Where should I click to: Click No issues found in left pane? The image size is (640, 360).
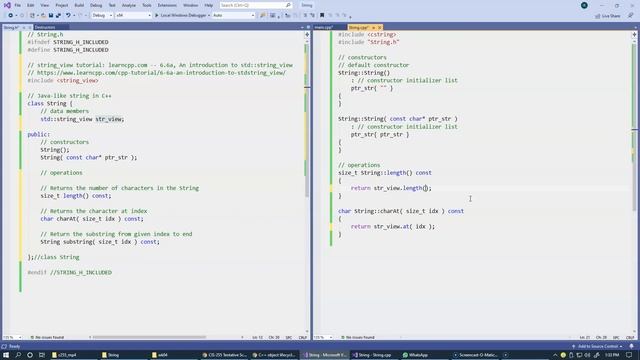point(47,338)
